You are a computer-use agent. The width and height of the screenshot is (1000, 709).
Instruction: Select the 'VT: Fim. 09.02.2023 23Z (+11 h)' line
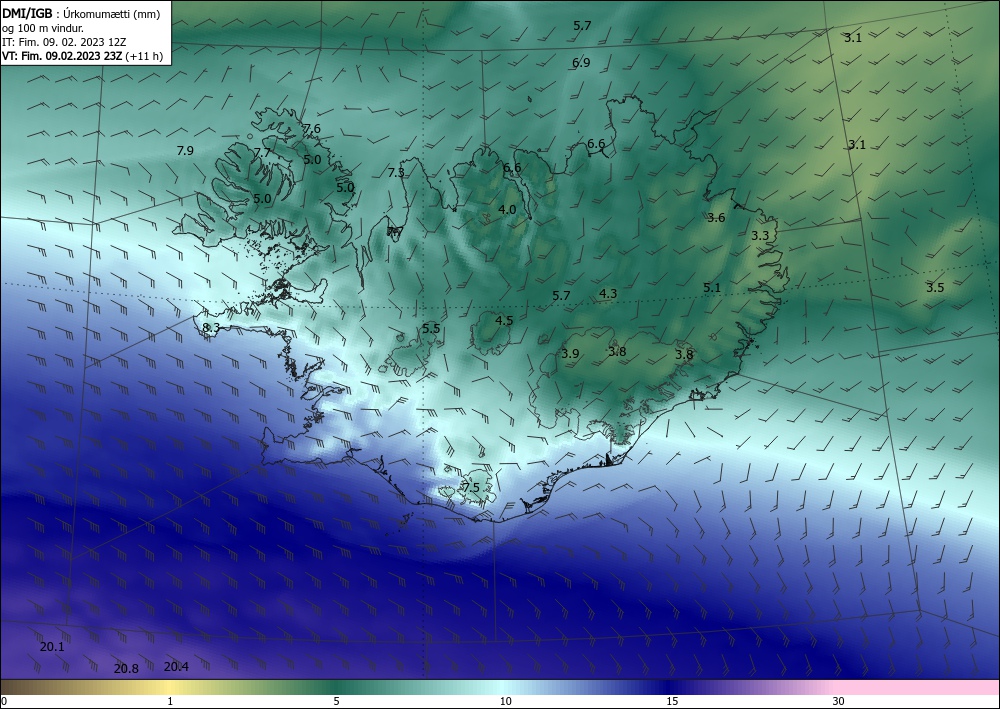[82, 56]
